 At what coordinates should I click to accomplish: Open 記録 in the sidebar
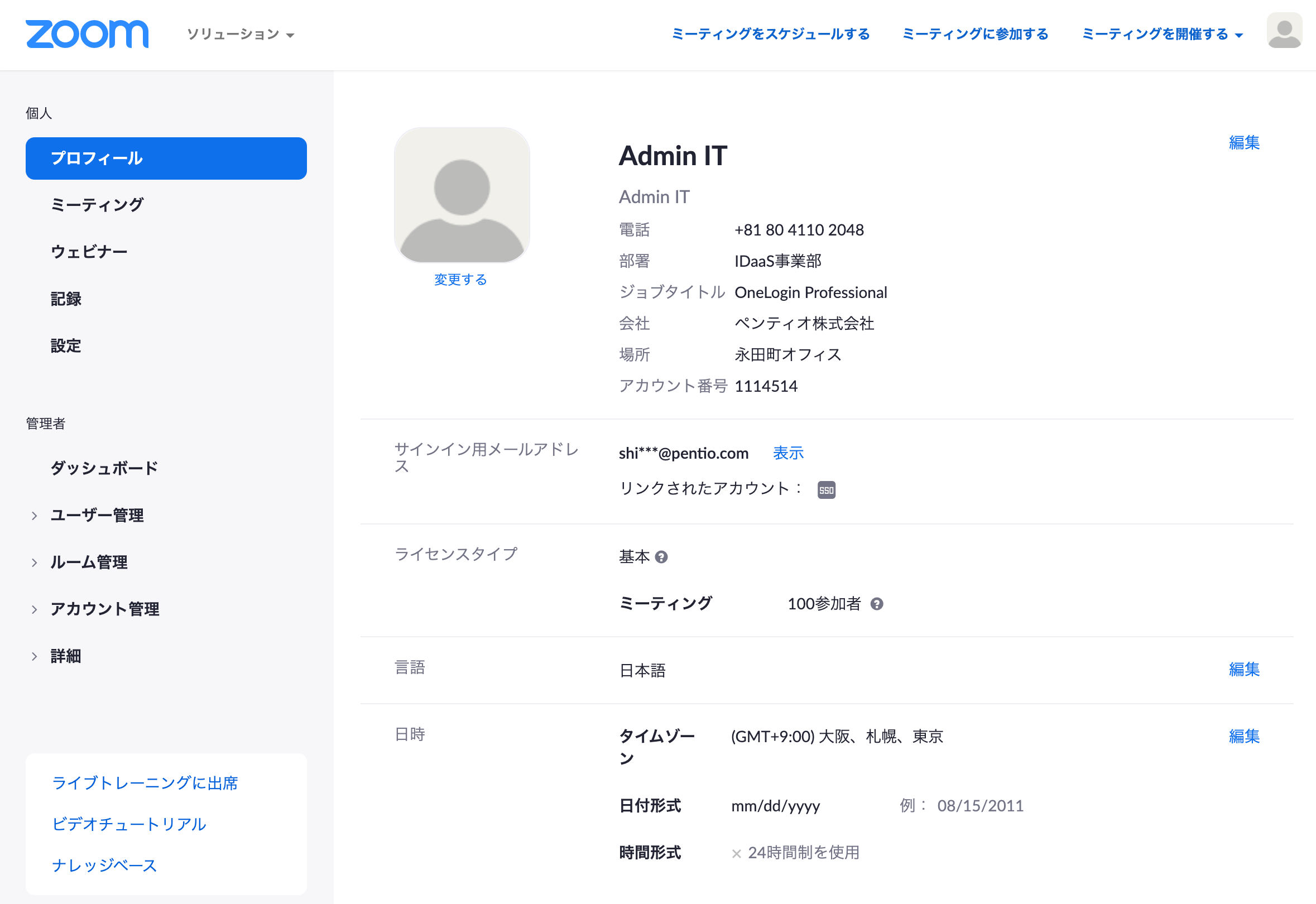[x=66, y=299]
